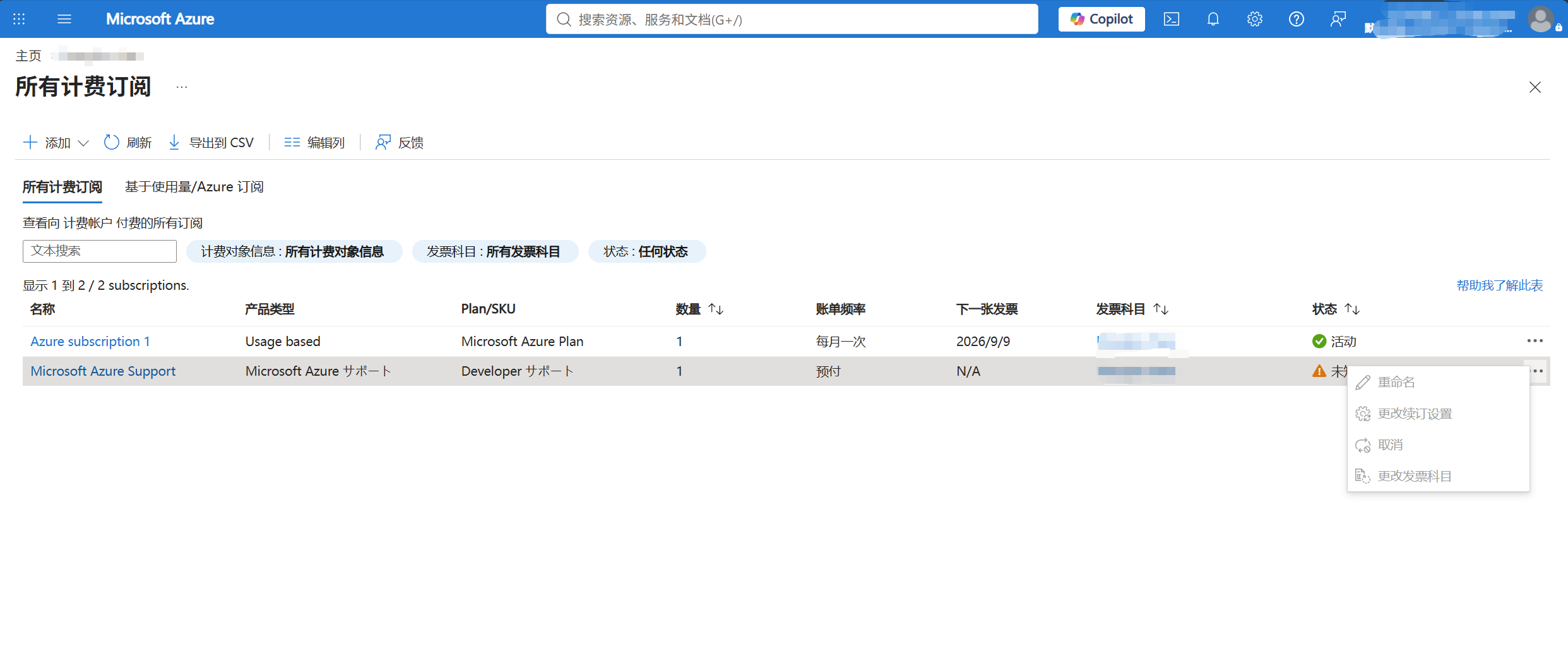Image resolution: width=1568 pixels, height=646 pixels.
Task: Close the 所有计费订阅 blade
Action: pyautogui.click(x=1535, y=87)
